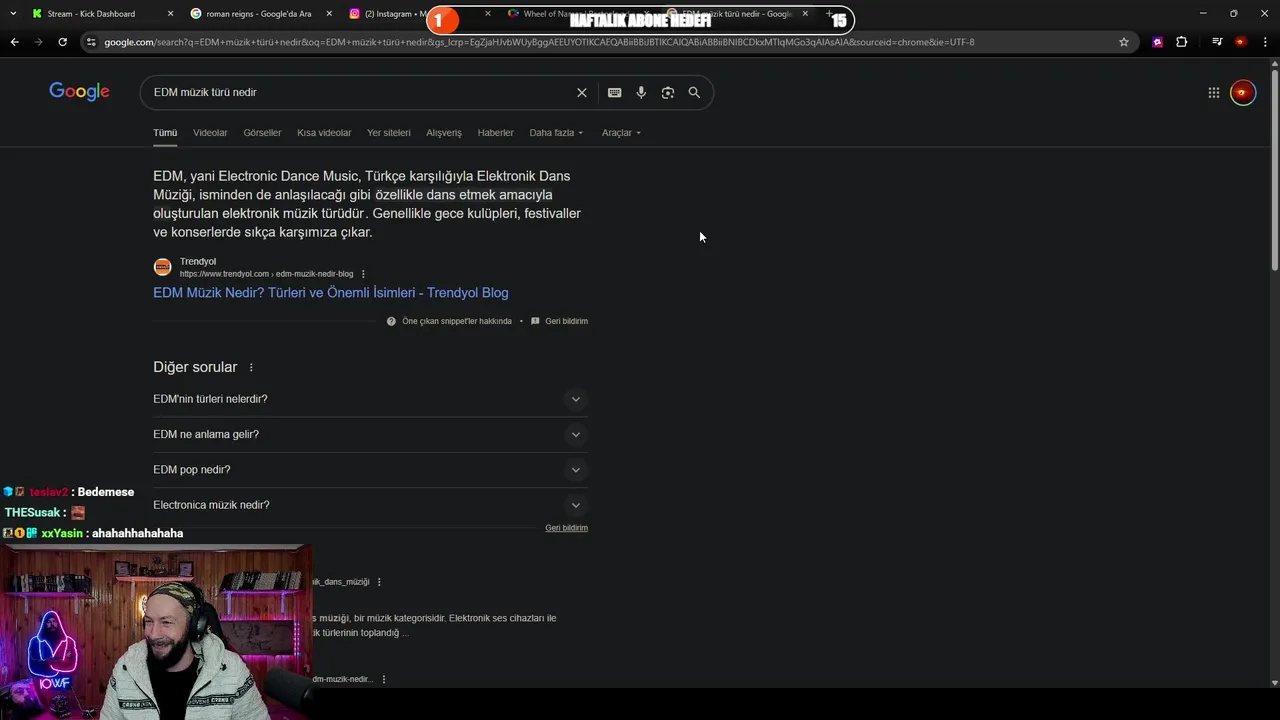The image size is (1280, 720).
Task: Open the on-screen keyboard input tool
Action: (614, 92)
